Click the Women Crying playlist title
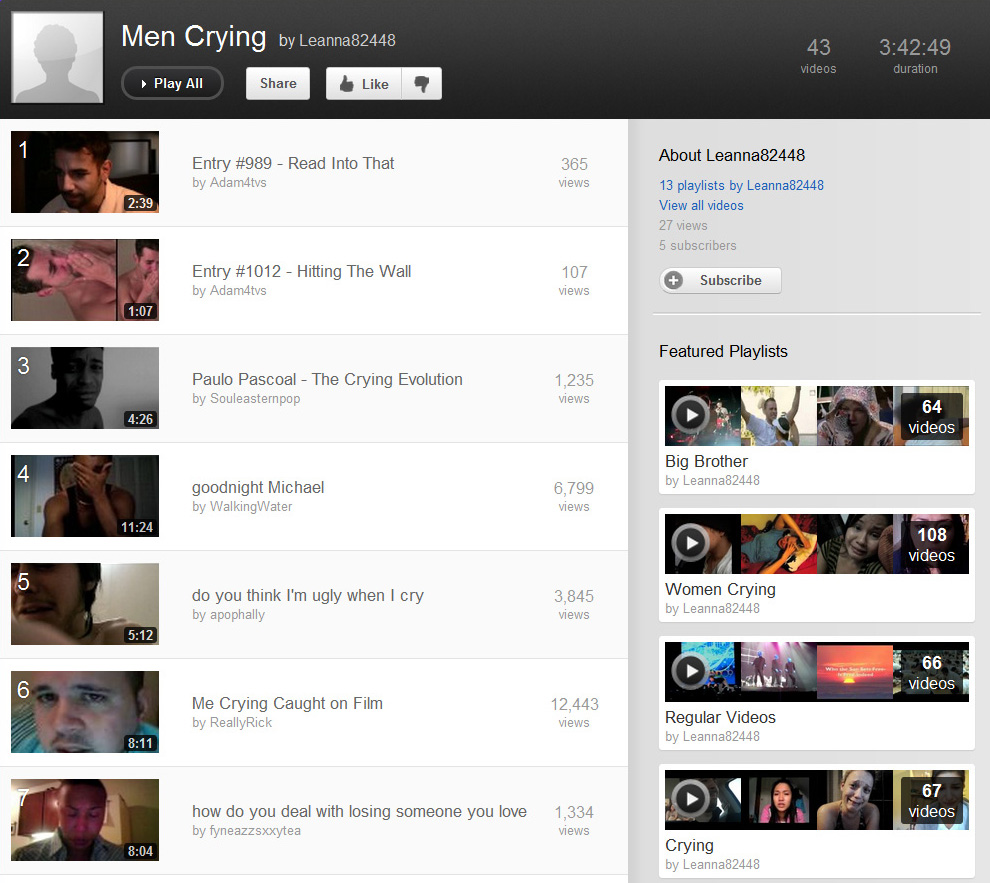990x883 pixels. [720, 589]
